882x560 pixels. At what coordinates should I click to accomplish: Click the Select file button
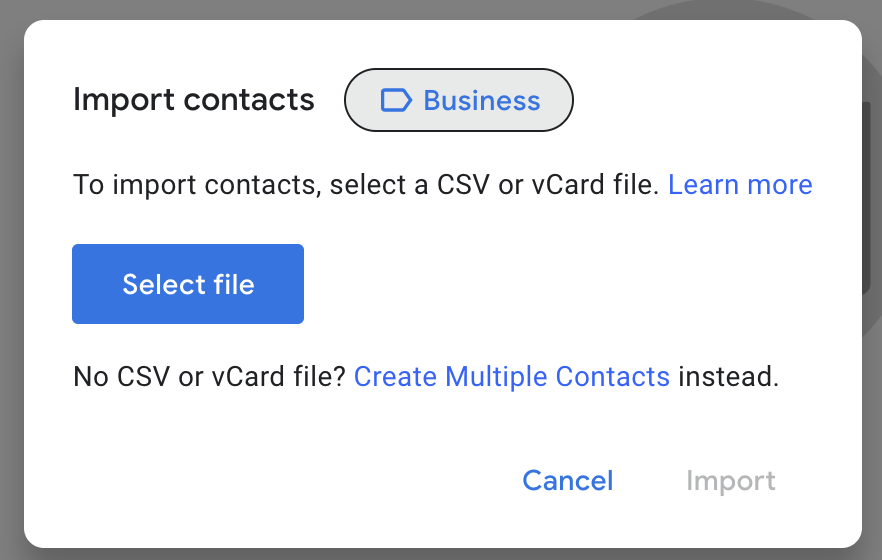(x=188, y=284)
